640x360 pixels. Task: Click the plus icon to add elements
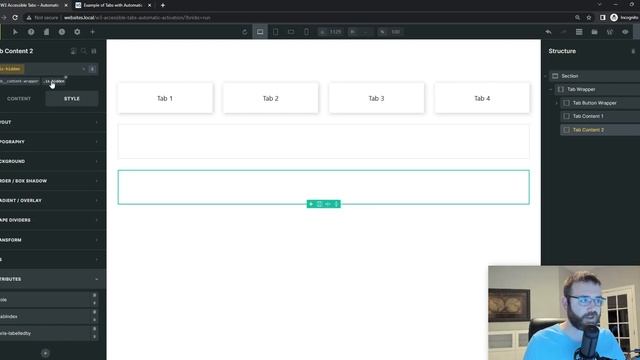92,32
